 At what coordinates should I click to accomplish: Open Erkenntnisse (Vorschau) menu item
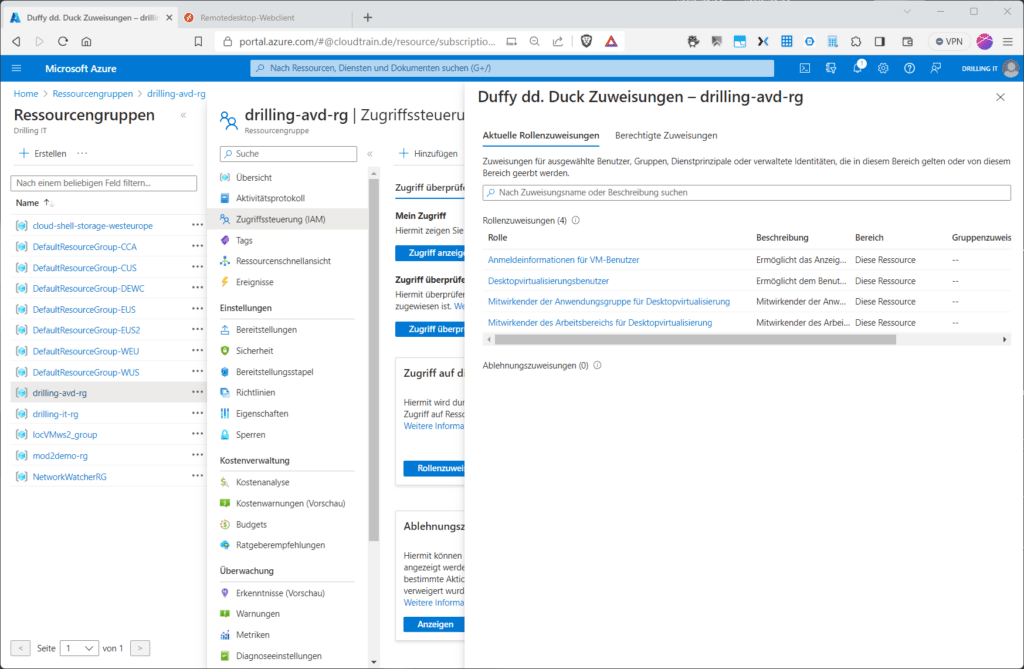click(280, 593)
